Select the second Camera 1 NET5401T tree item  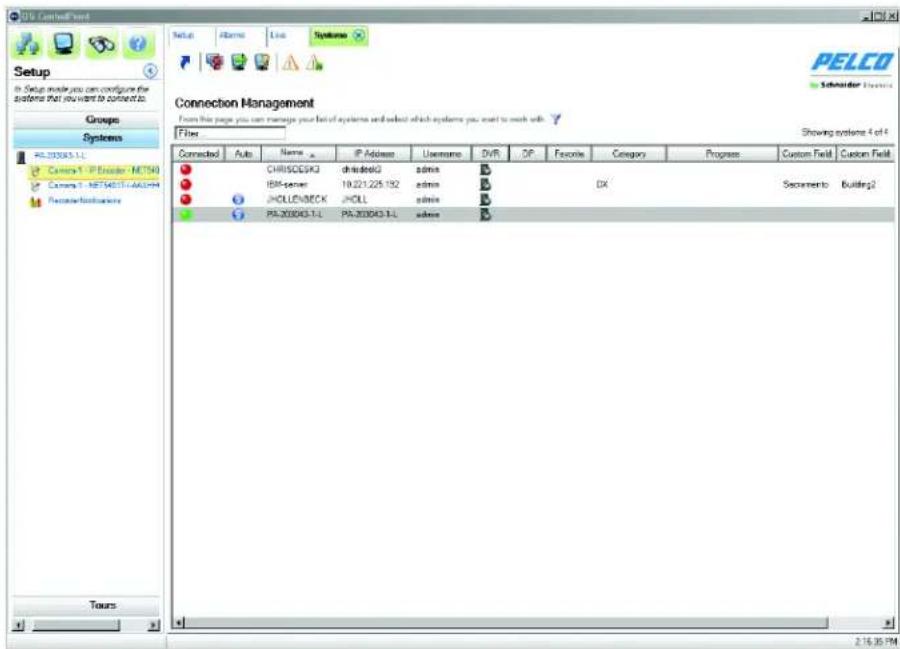click(x=103, y=185)
